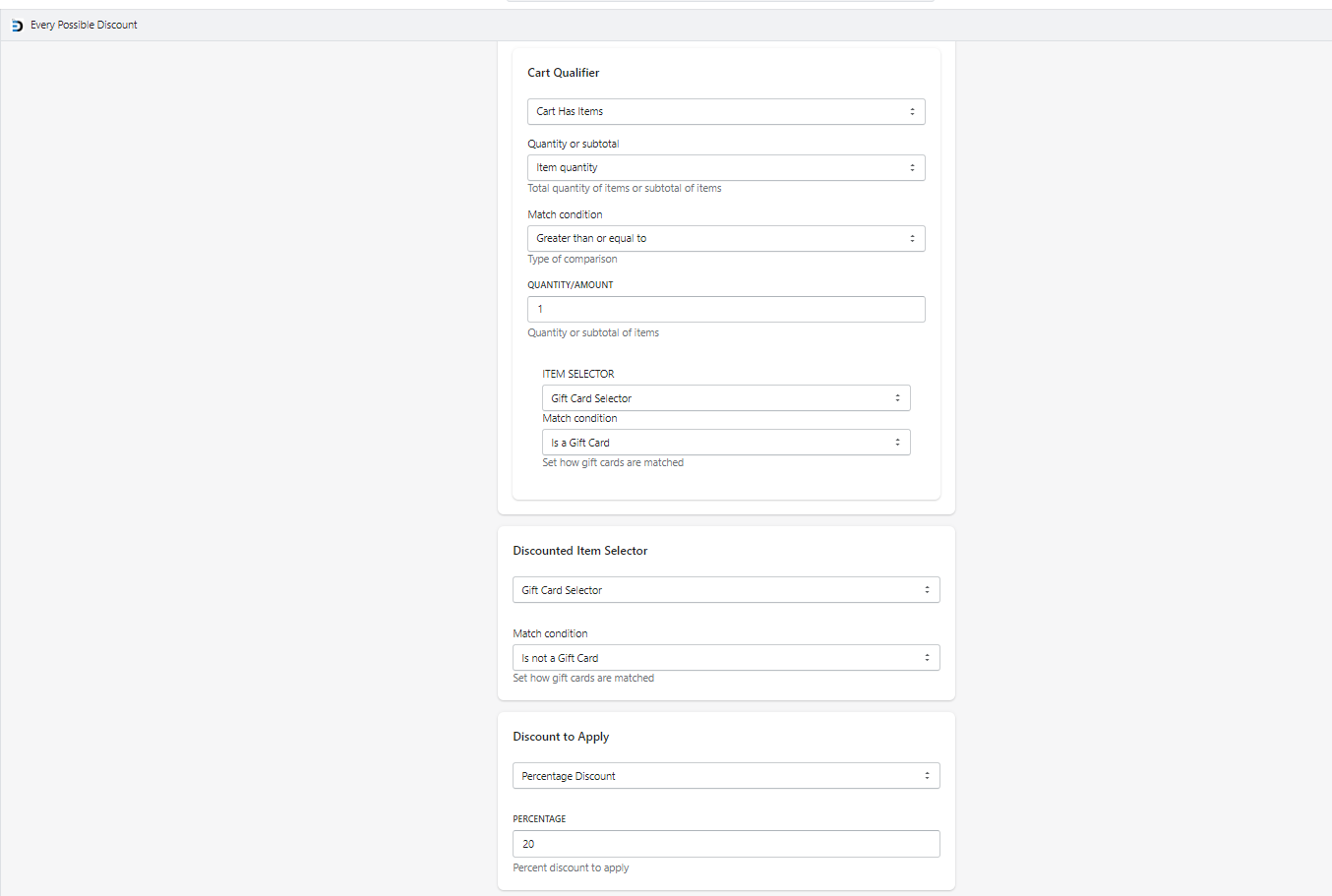Image resolution: width=1332 pixels, height=896 pixels.
Task: Open Gift Card Selector dropdown under ITEM SELECTOR
Action: [726, 398]
